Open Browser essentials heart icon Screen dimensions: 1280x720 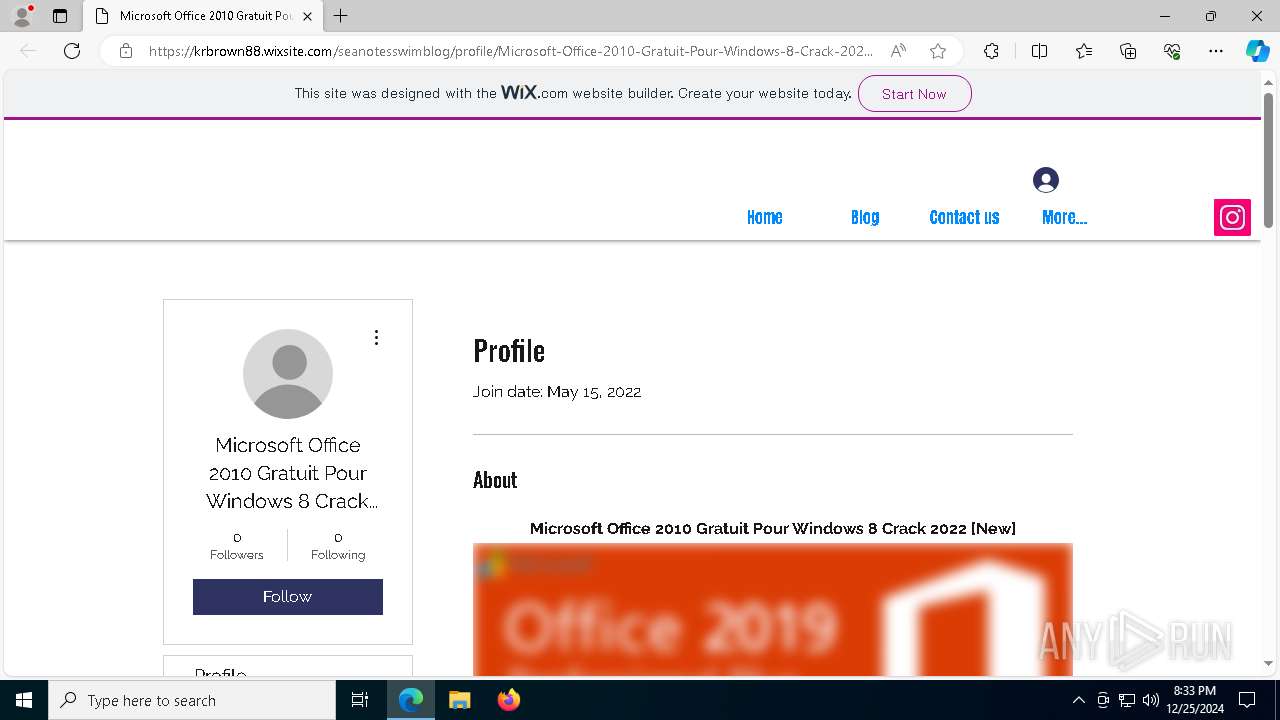[x=1172, y=51]
